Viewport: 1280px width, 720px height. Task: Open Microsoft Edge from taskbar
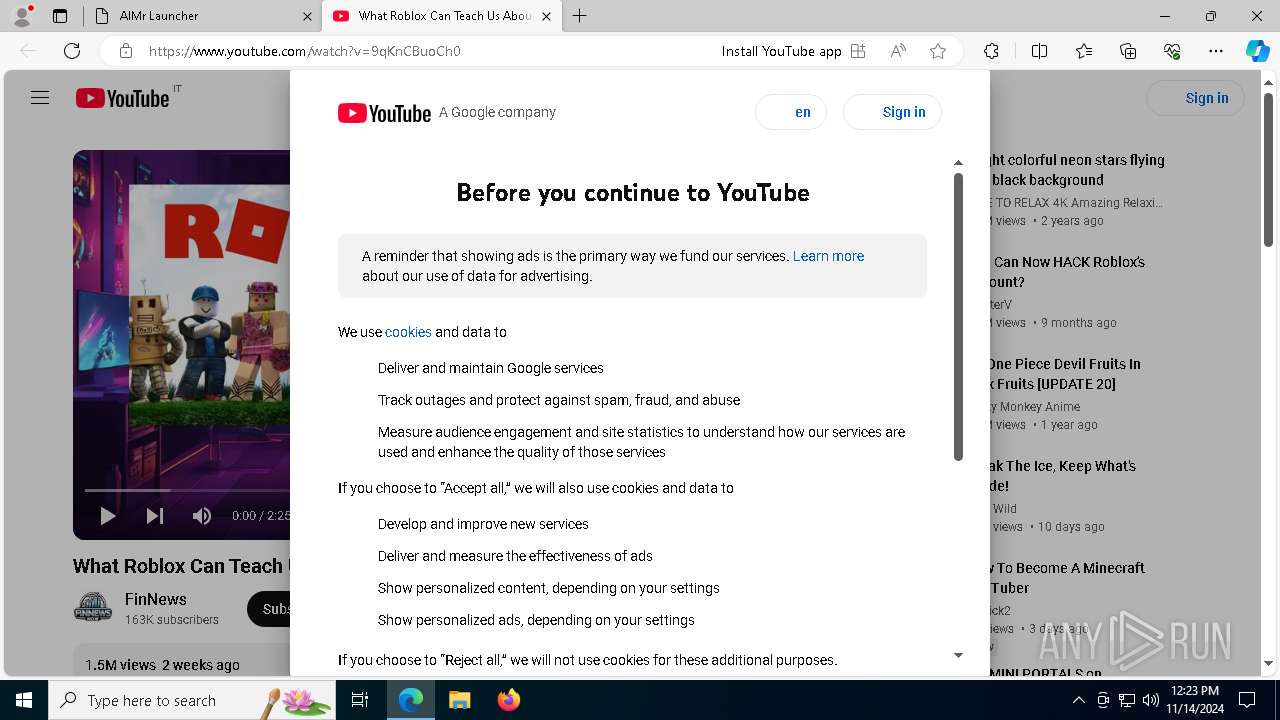click(411, 700)
